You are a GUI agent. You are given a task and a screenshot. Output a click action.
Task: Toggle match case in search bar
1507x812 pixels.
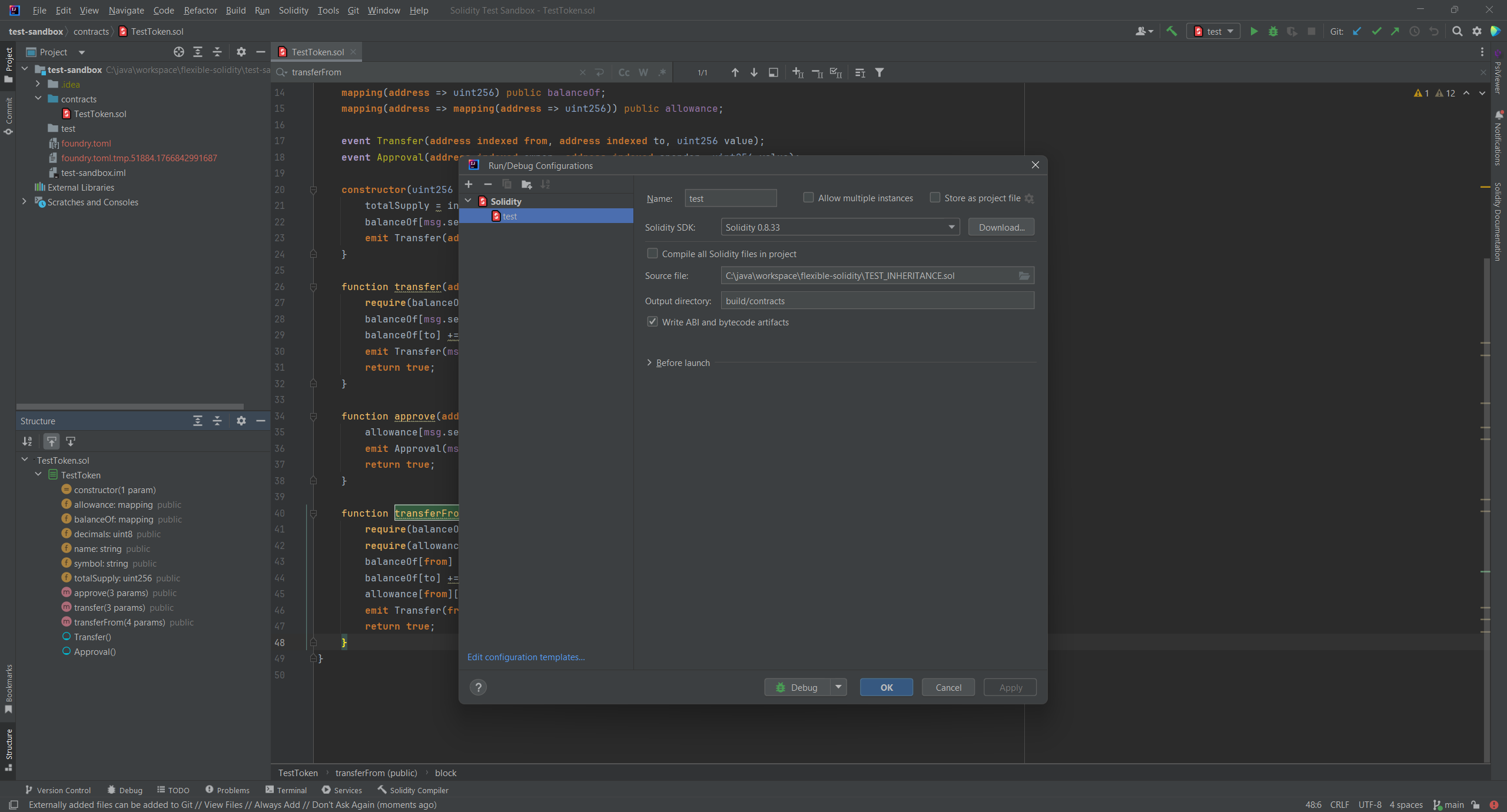[x=624, y=72]
